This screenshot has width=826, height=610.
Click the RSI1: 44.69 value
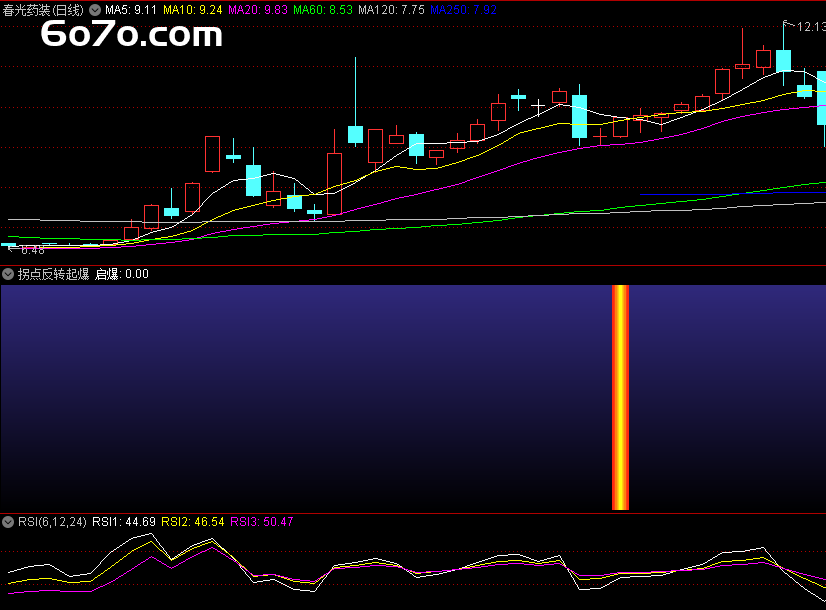tap(124, 522)
